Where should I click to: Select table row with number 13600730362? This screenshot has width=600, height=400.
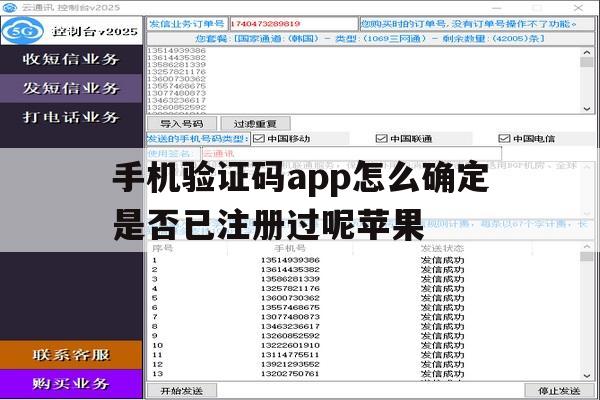[x=364, y=298]
